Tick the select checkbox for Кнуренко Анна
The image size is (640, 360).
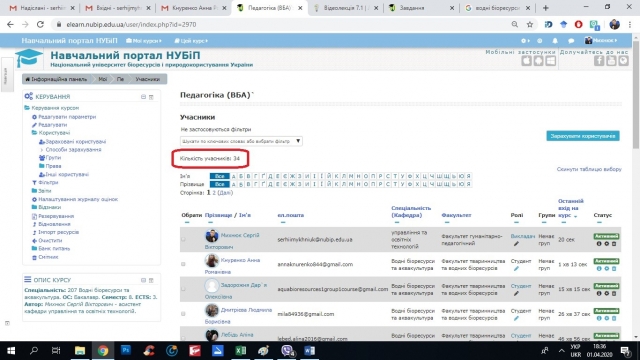tap(183, 264)
